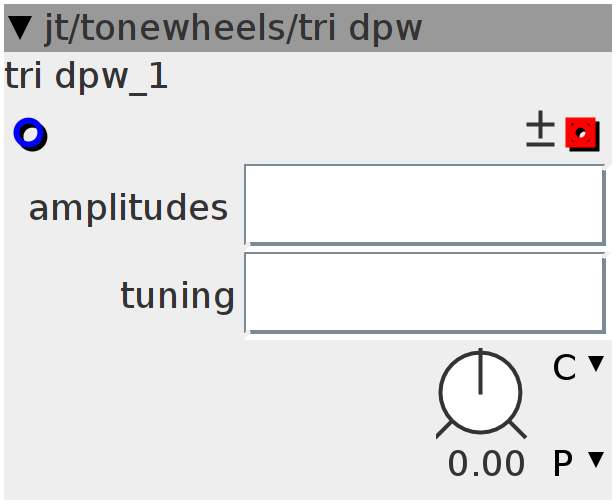Click the P preset letter
The width and height of the screenshot is (616, 504).
[x=563, y=463]
